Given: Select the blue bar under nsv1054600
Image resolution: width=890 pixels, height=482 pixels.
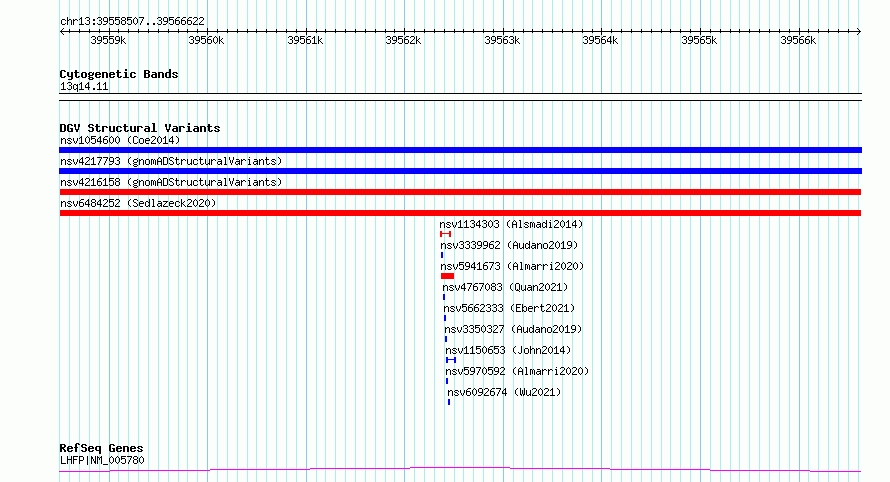Looking at the screenshot, I should click(460, 150).
